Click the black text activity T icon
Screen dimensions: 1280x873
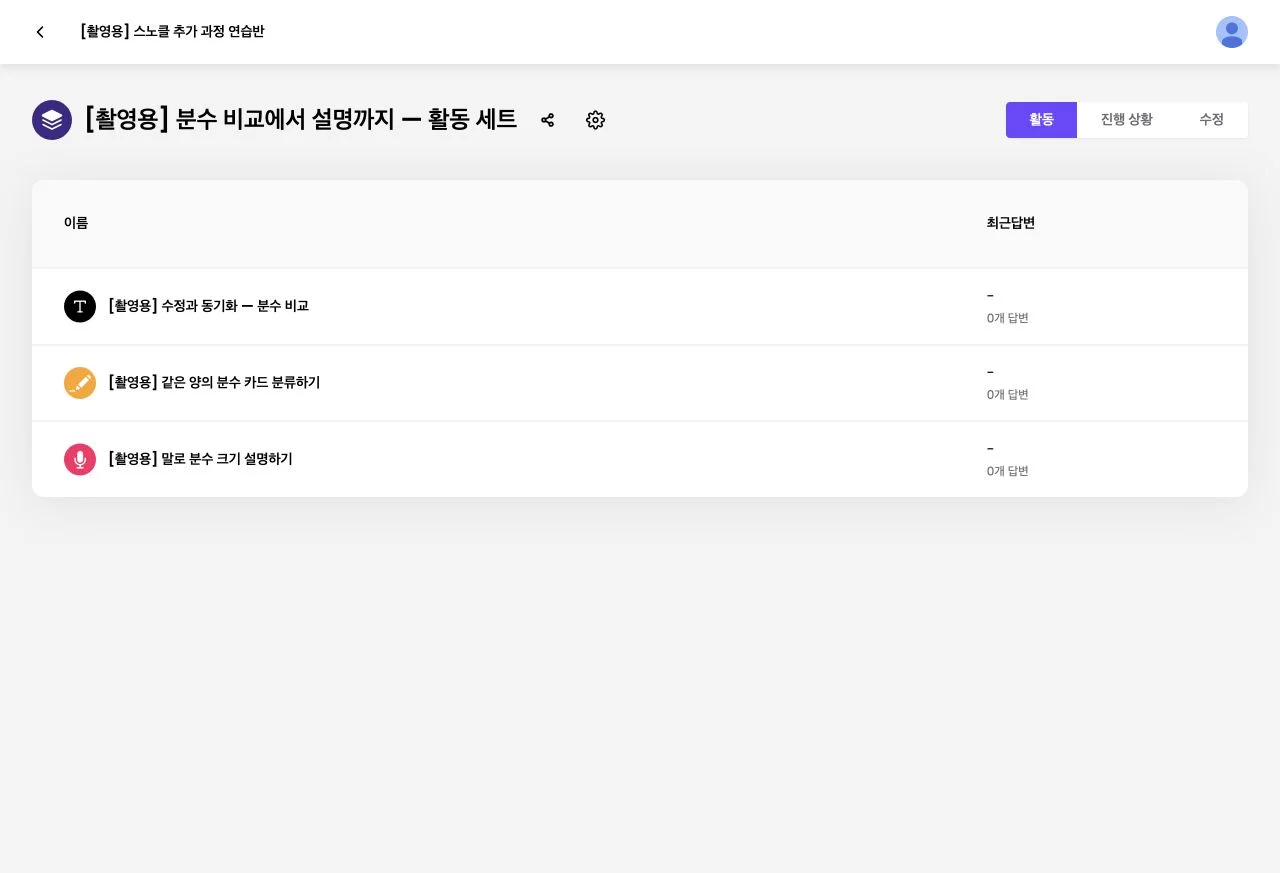80,306
